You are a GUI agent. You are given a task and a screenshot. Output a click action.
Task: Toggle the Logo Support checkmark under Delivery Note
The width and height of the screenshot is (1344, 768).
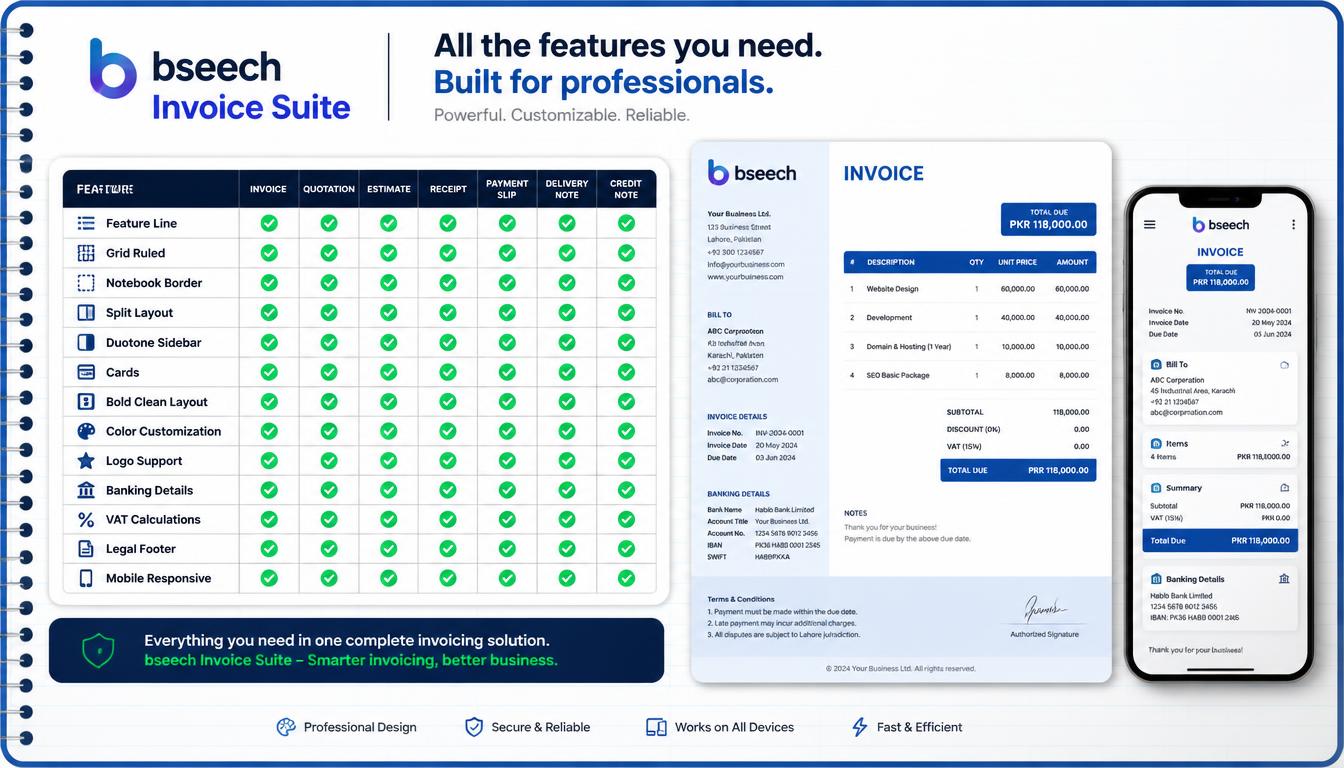(x=567, y=461)
